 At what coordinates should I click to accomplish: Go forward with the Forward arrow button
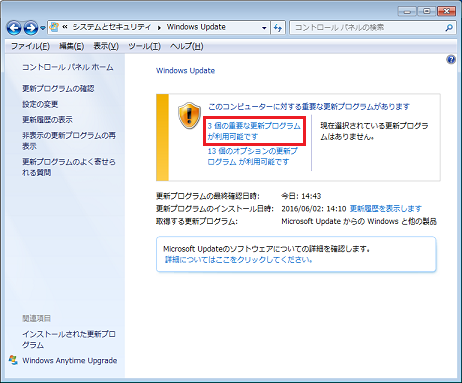pyautogui.click(x=31, y=28)
